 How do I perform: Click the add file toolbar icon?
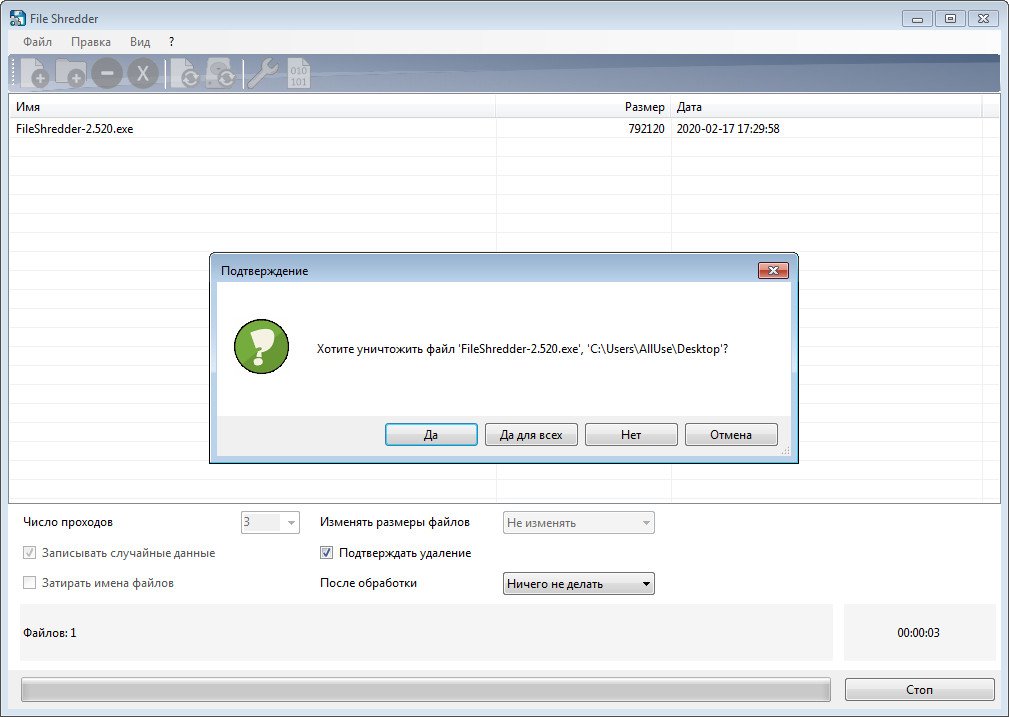point(35,73)
